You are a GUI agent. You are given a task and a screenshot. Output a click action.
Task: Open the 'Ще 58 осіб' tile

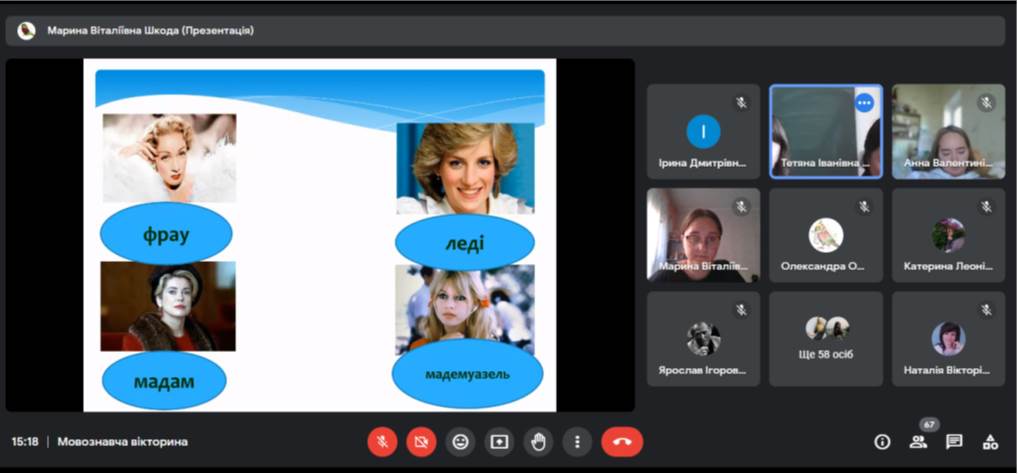(x=826, y=339)
